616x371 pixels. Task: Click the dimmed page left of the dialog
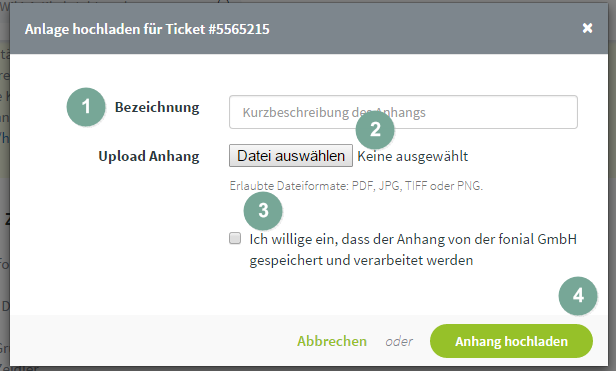[x=4, y=197]
